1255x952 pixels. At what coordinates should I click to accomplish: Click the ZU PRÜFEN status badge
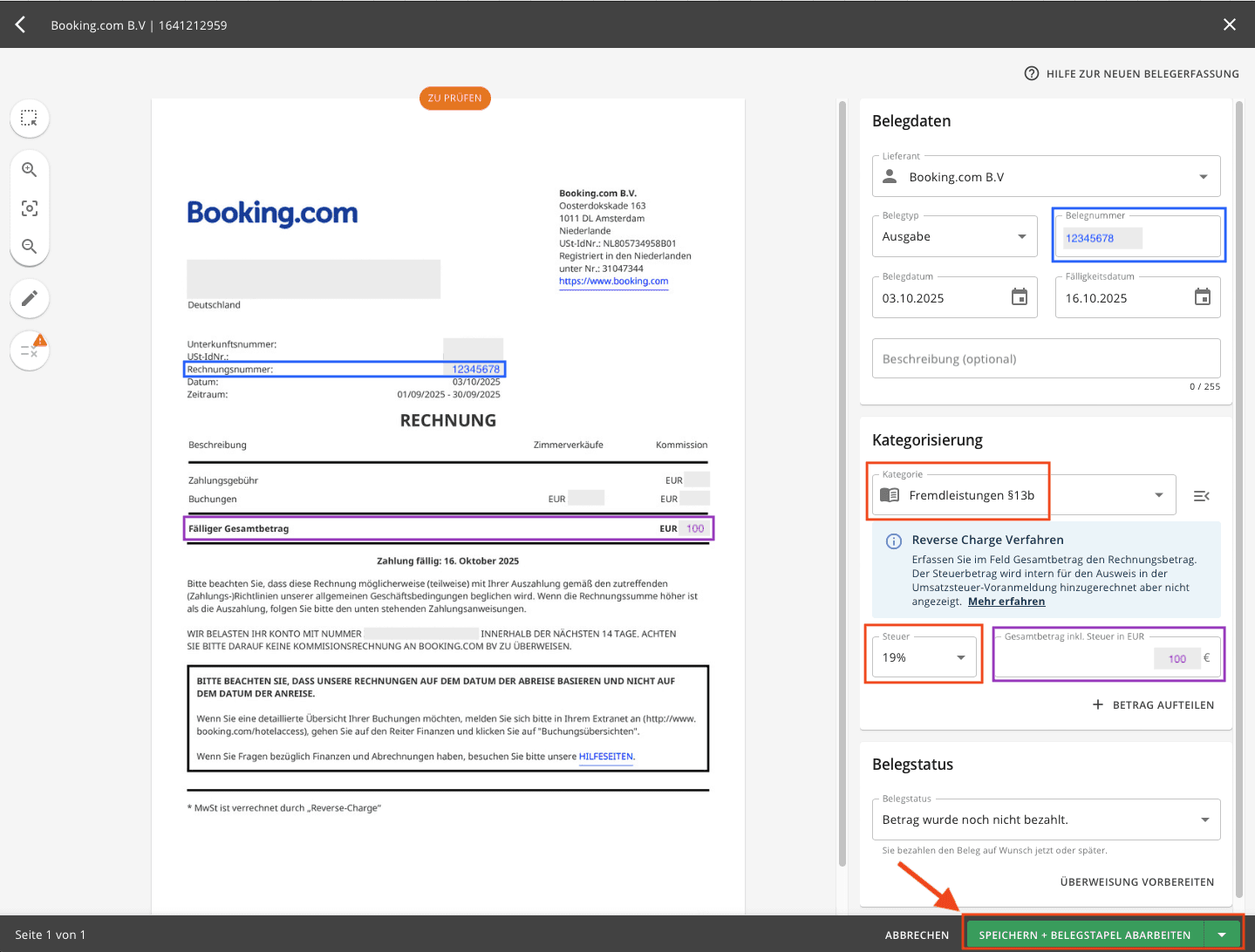point(455,99)
